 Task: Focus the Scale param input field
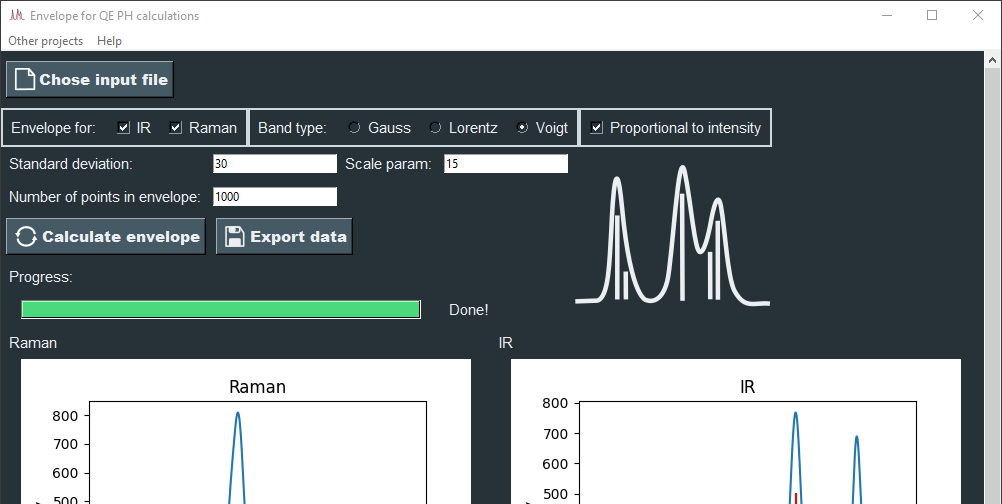click(505, 164)
